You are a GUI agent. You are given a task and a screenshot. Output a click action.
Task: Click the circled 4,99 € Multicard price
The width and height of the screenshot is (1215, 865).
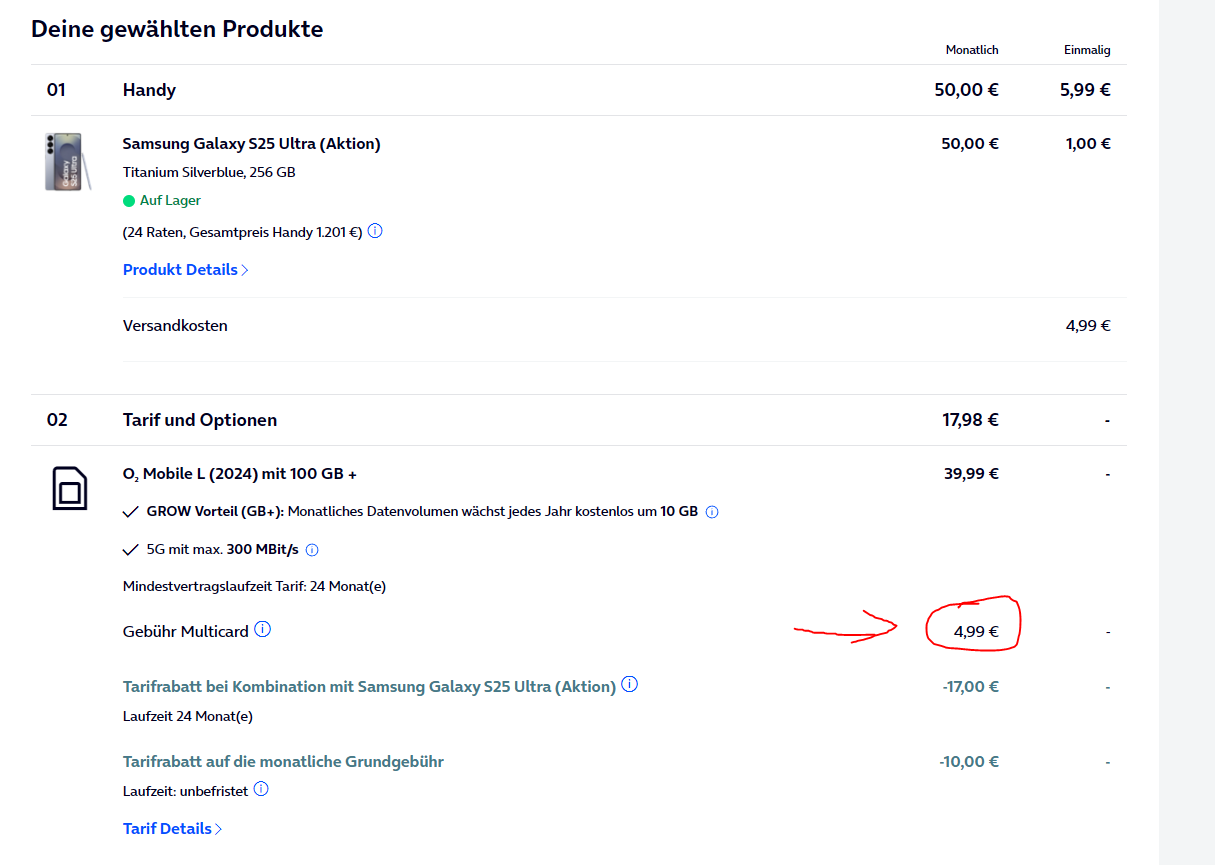pyautogui.click(x=976, y=632)
